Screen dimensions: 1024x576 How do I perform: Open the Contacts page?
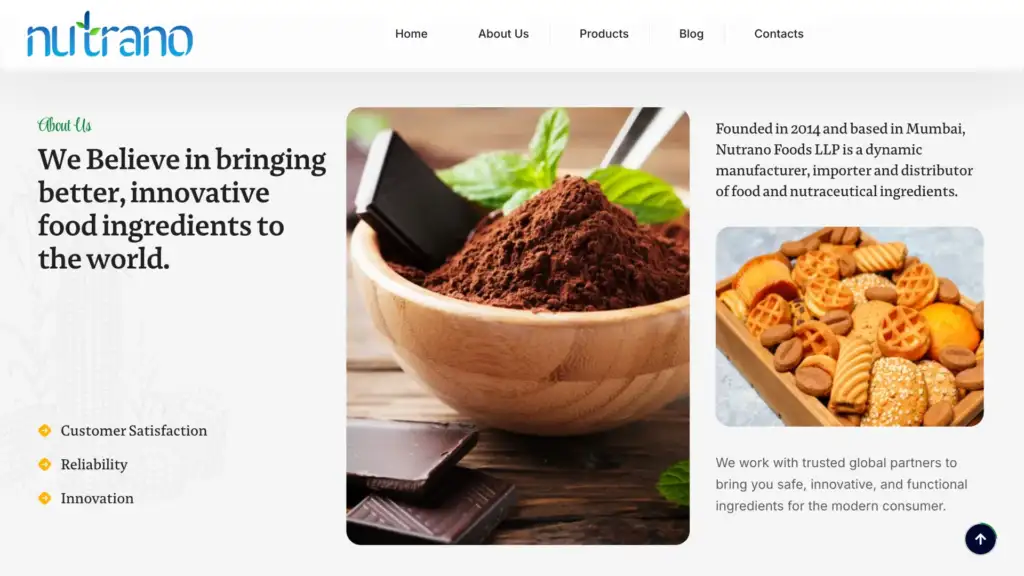coord(778,34)
